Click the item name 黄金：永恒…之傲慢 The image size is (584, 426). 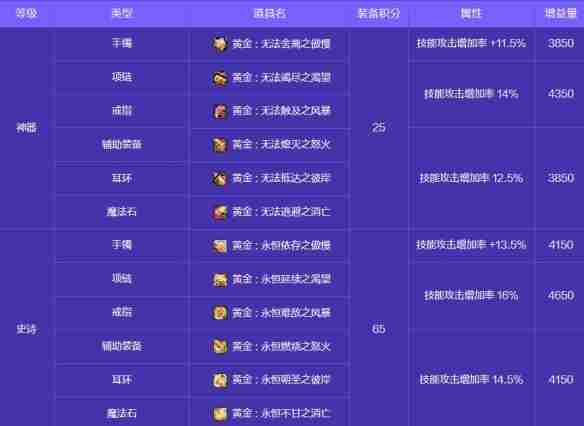coord(281,246)
